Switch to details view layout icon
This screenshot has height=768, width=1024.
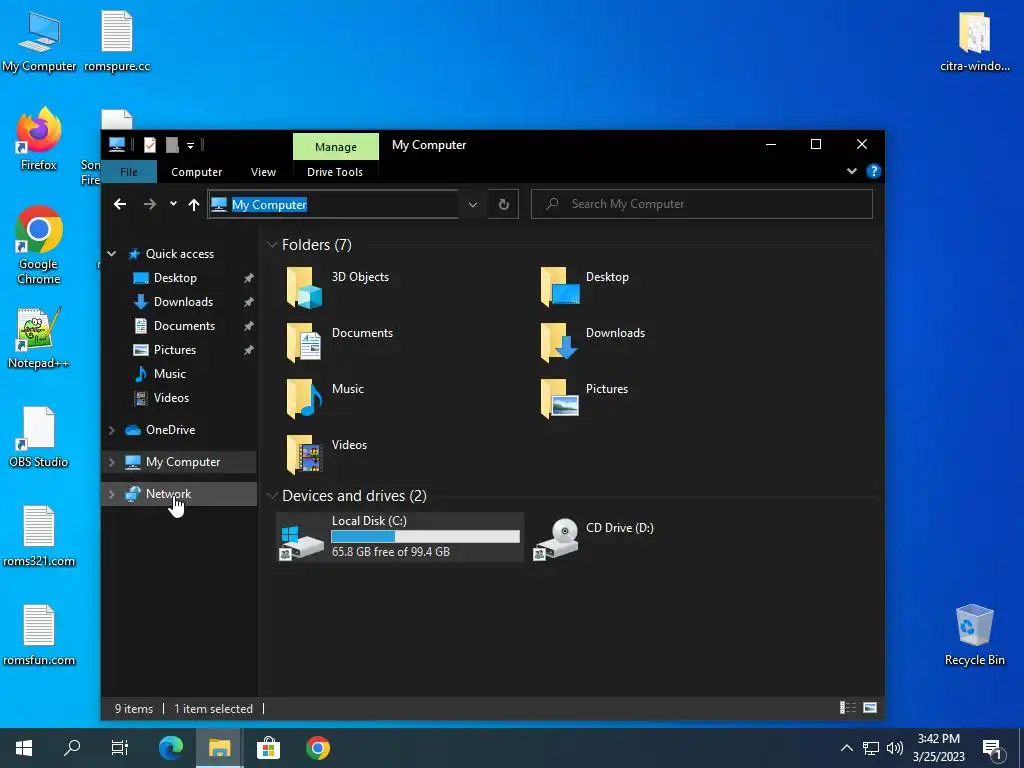(x=848, y=708)
